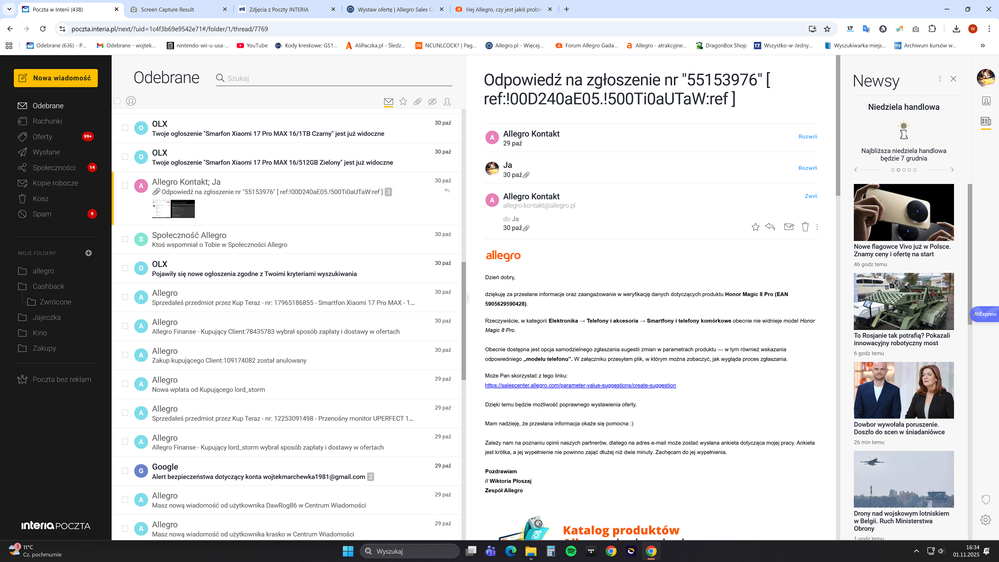999x562 pixels.
Task: Collapse the open message using Zwiń
Action: 810,196
